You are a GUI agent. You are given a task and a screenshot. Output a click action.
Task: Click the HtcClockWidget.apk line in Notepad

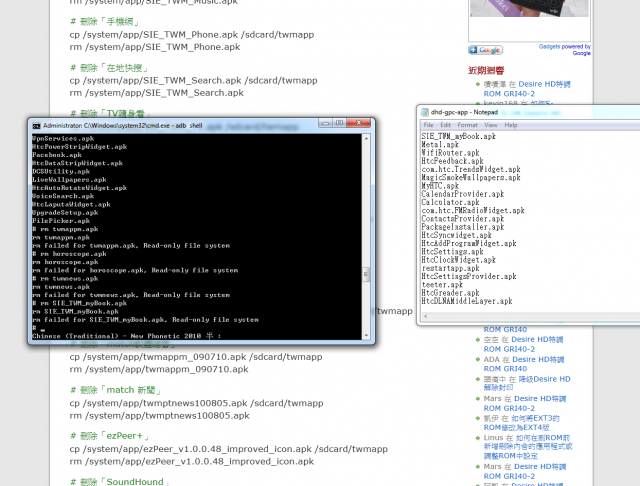[458, 260]
